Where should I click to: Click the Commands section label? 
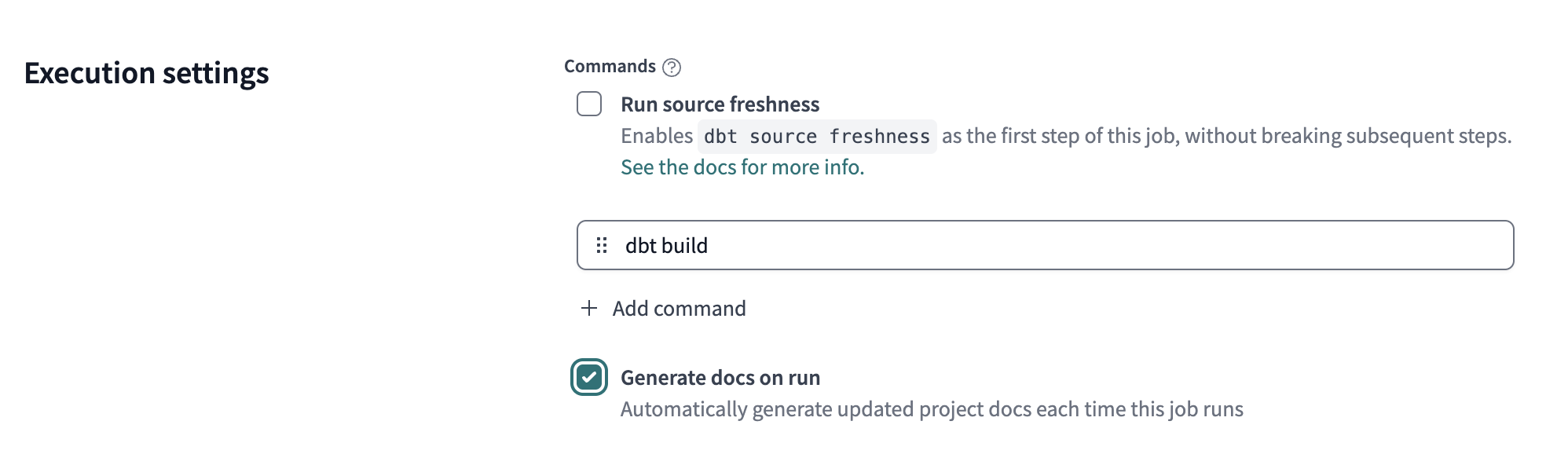click(610, 67)
